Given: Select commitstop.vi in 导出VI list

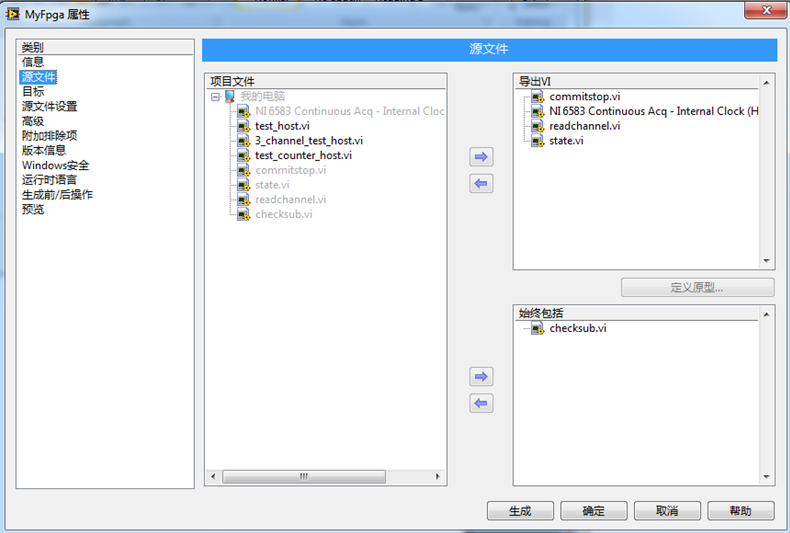Looking at the screenshot, I should [x=584, y=96].
